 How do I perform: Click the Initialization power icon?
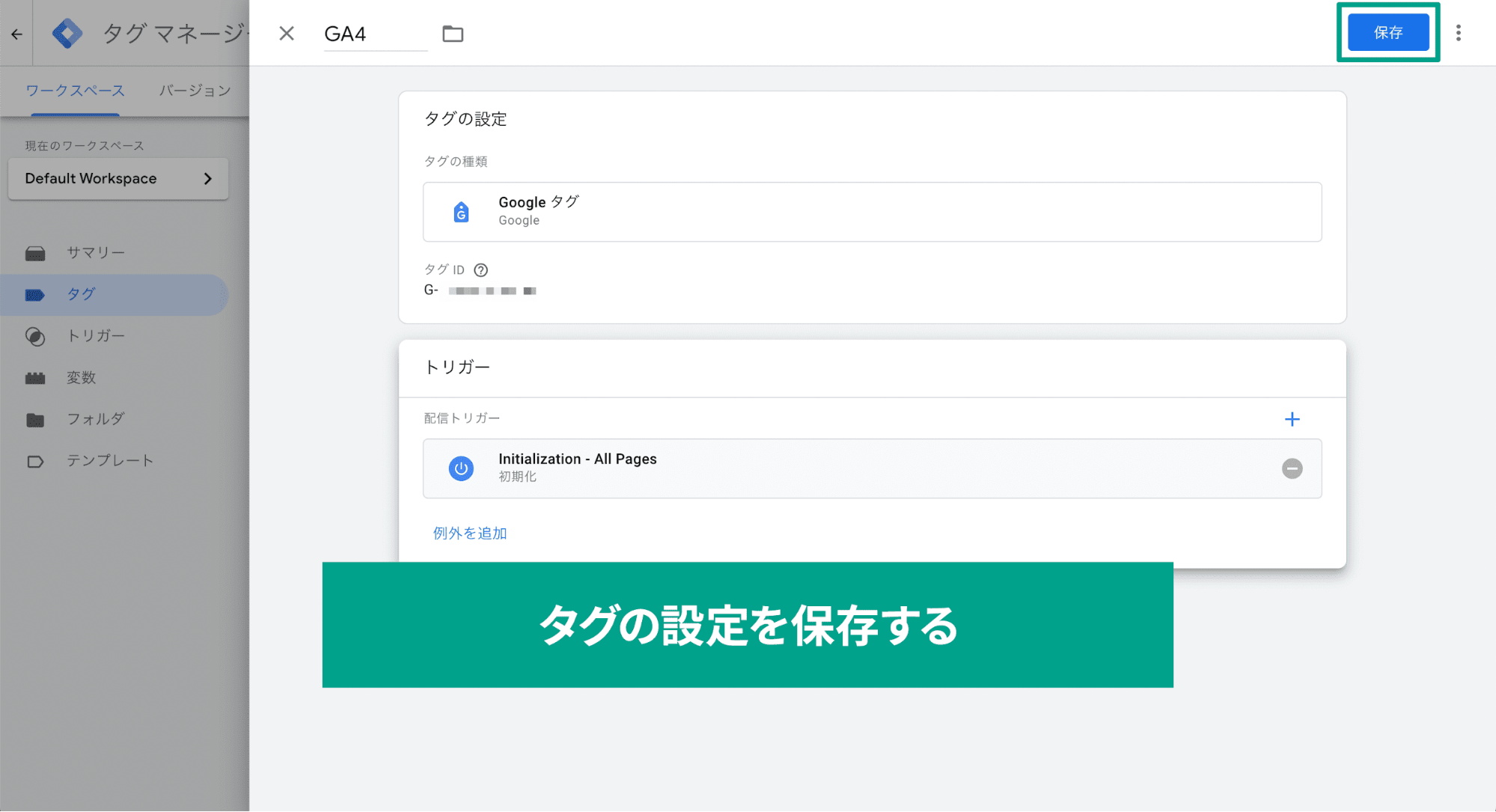coord(461,468)
